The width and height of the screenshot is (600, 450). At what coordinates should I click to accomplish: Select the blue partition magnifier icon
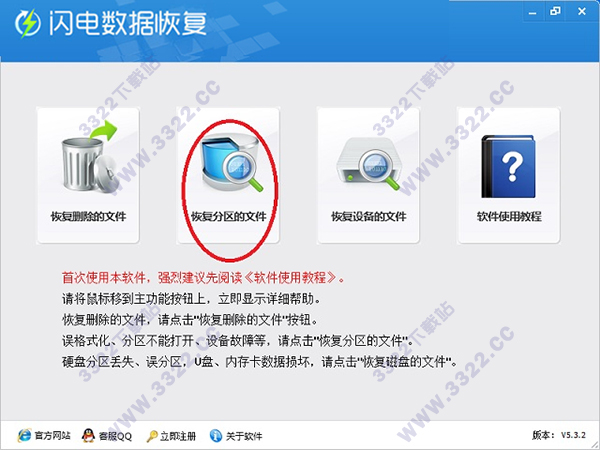coord(230,163)
